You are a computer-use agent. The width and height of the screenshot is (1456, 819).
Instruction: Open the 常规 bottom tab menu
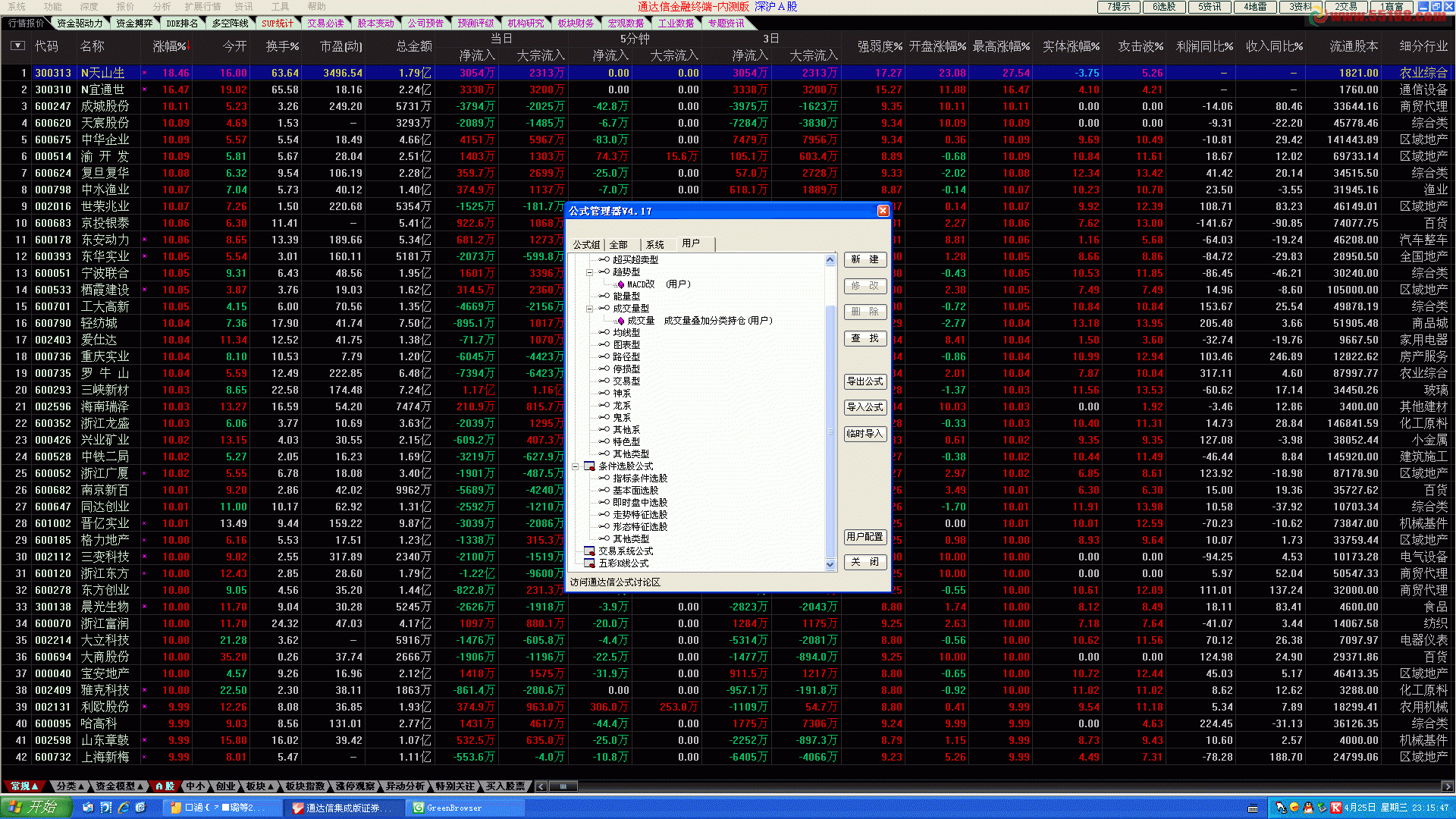click(x=24, y=786)
